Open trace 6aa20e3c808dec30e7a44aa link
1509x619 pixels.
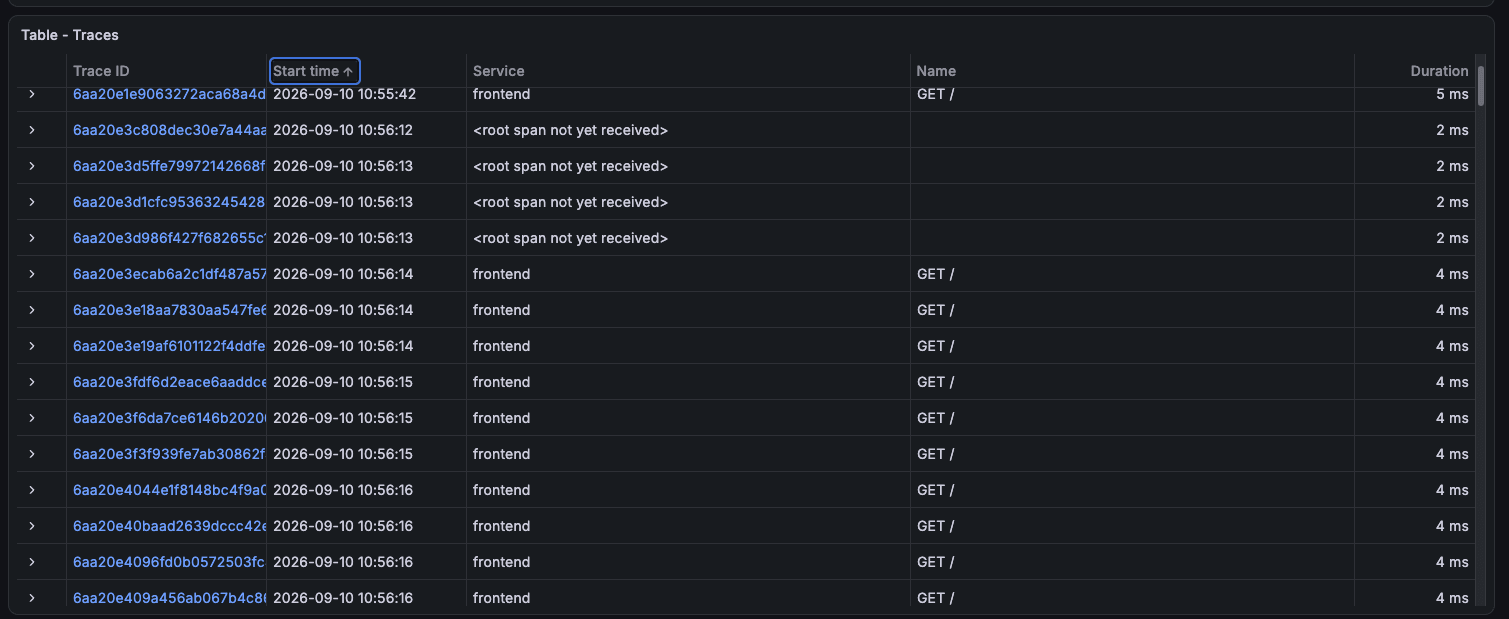tap(169, 130)
